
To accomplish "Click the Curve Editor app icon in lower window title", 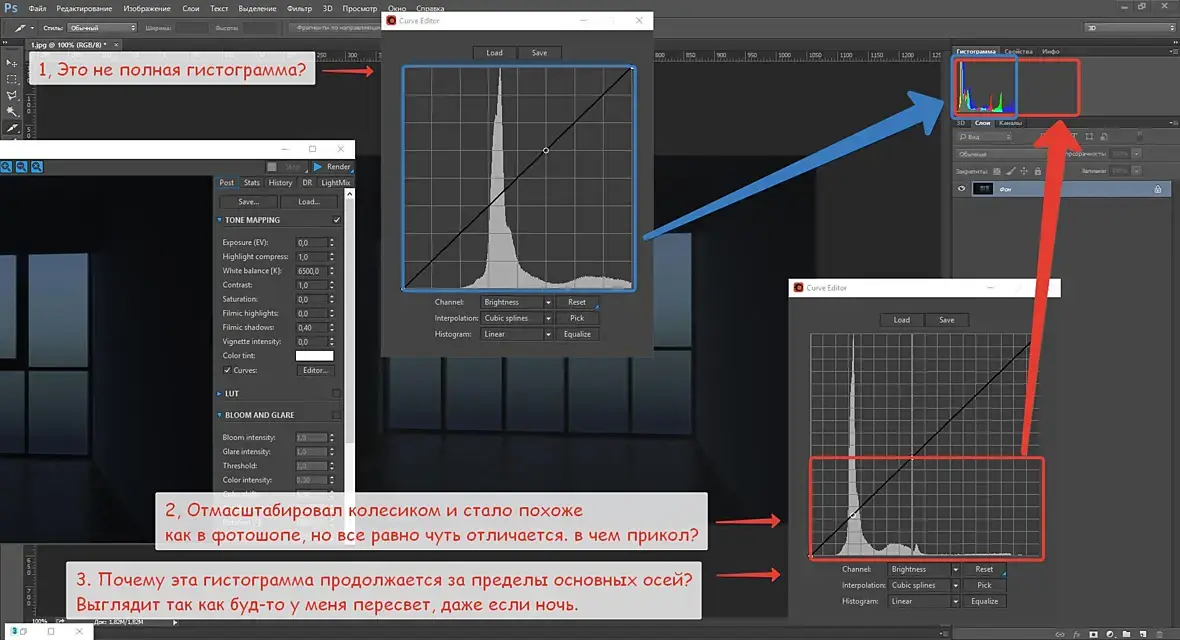I will pos(798,288).
